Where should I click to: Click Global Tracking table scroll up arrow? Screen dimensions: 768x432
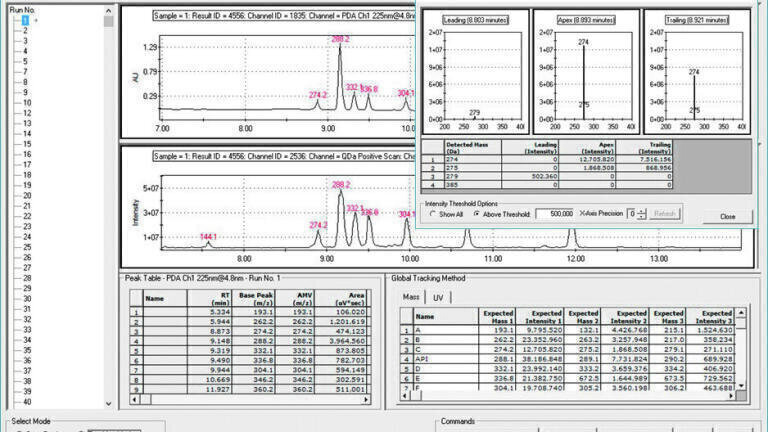point(741,312)
